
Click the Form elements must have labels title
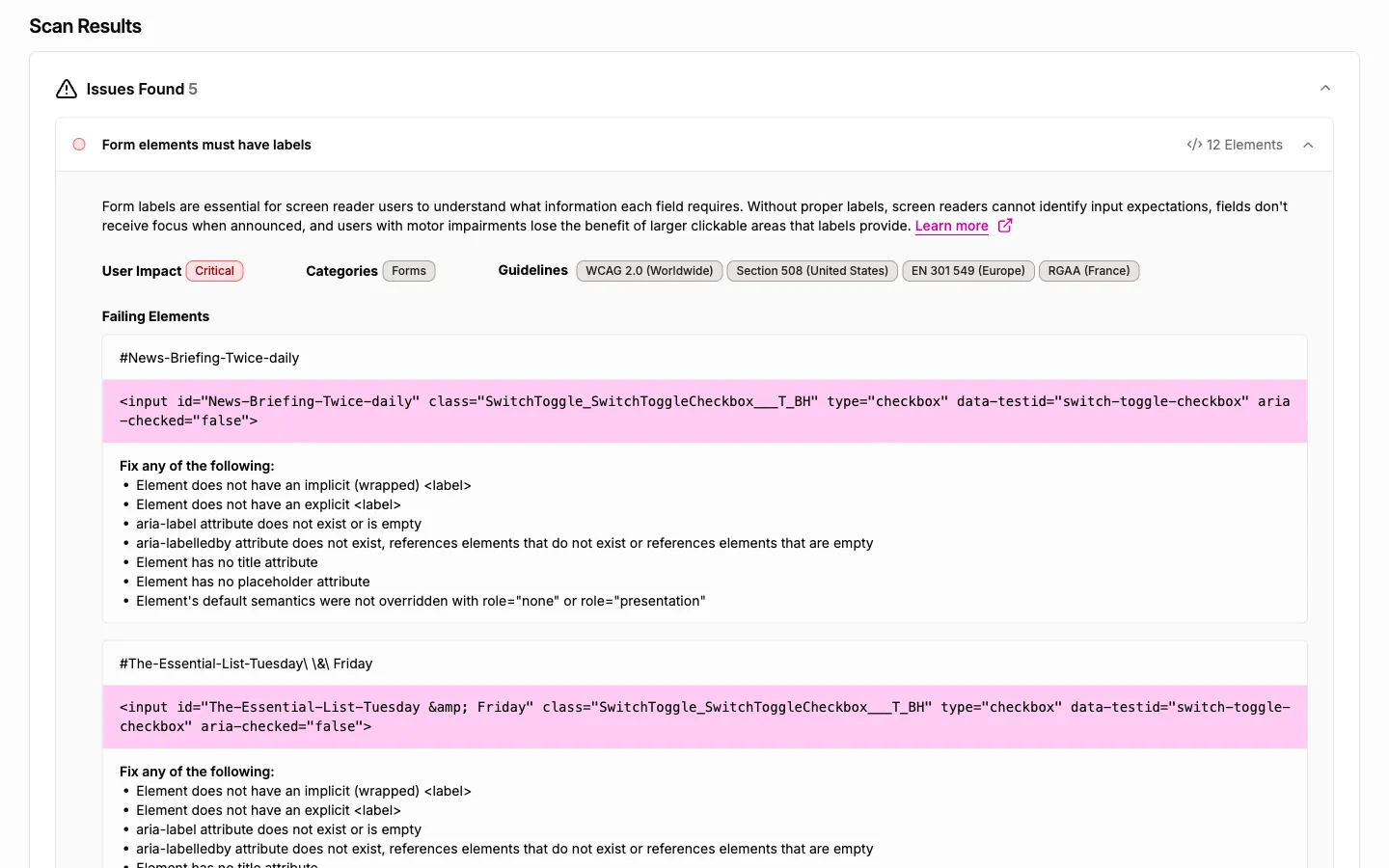pyautogui.click(x=206, y=145)
